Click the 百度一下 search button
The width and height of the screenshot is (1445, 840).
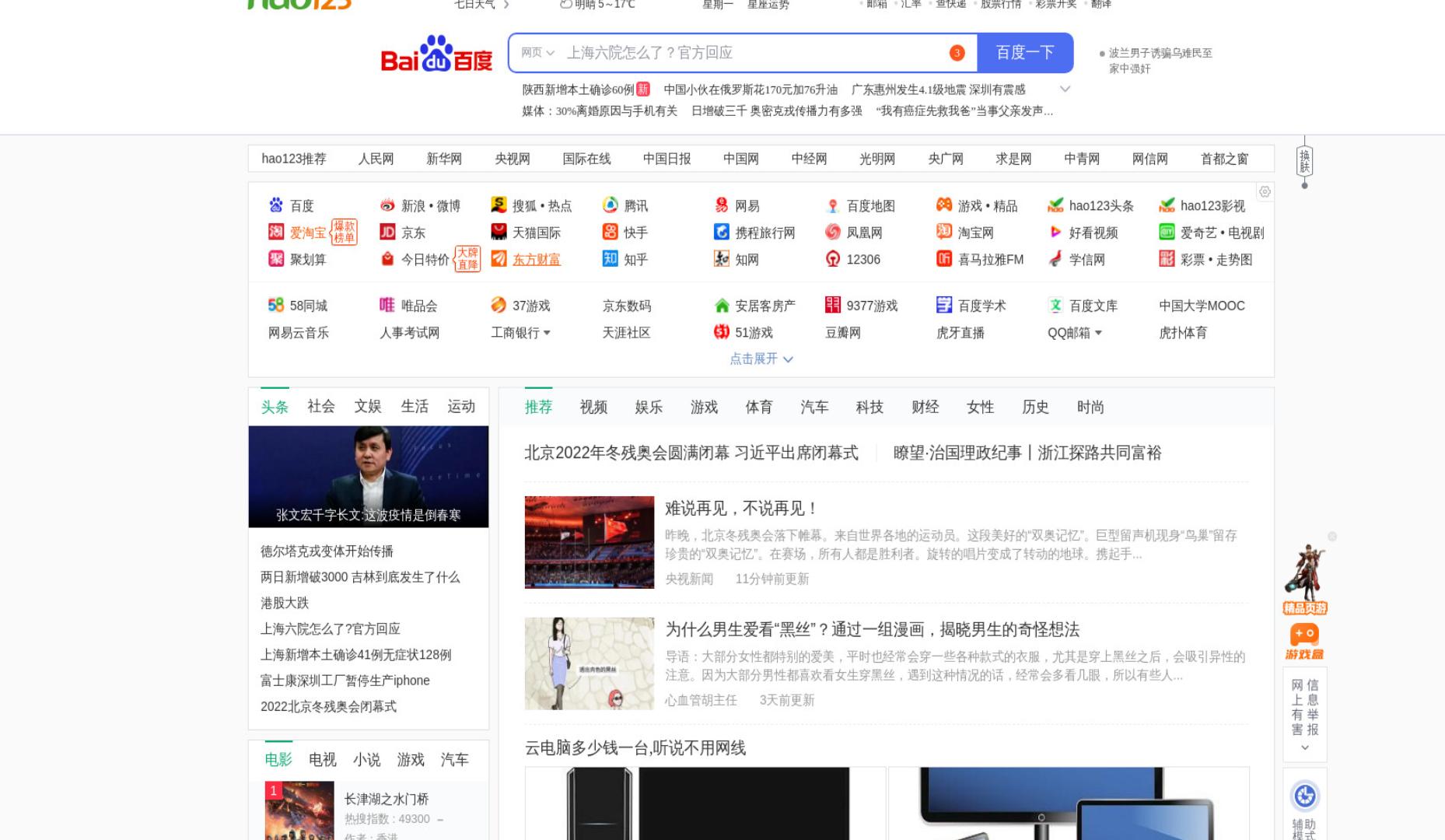click(x=1025, y=52)
